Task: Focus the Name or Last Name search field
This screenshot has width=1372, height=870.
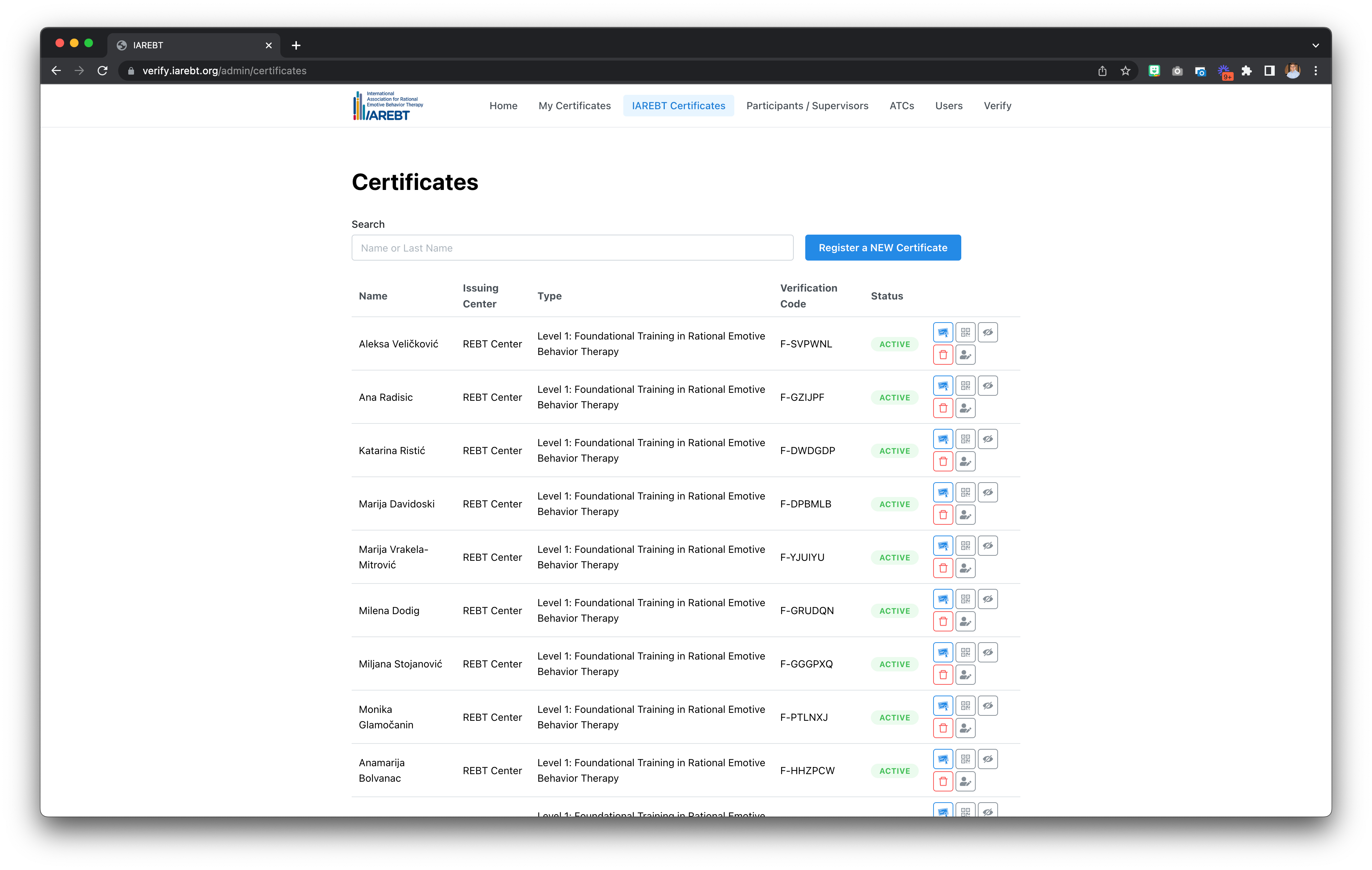Action: (572, 248)
